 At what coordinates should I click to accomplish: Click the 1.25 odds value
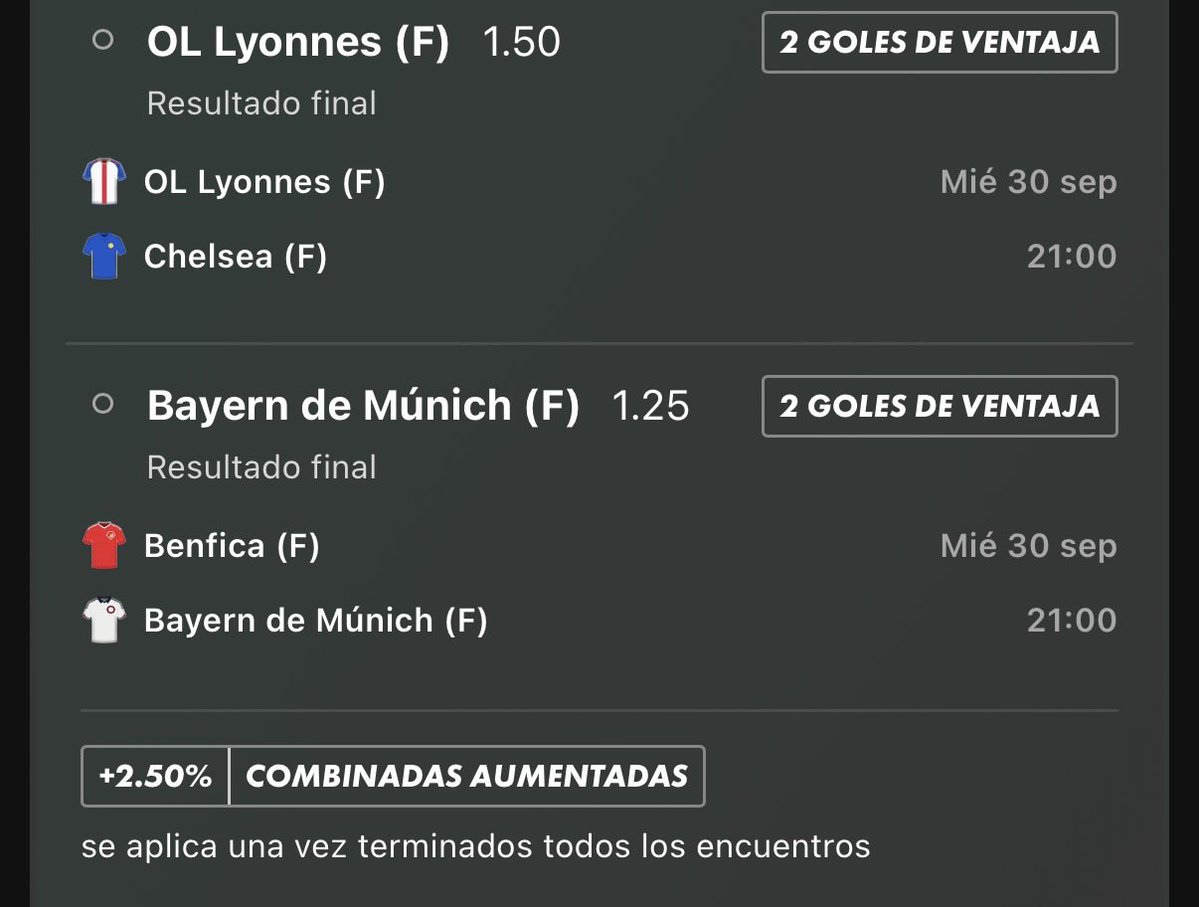point(651,406)
